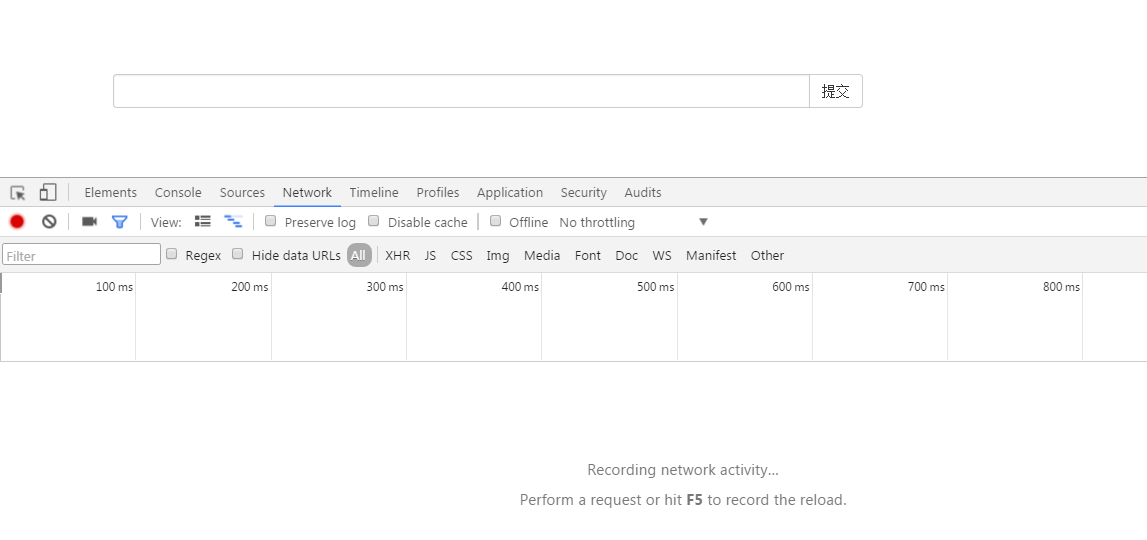Screen dimensions: 1147x540
Task: Check Hide data URLs option
Action: pyautogui.click(x=238, y=254)
